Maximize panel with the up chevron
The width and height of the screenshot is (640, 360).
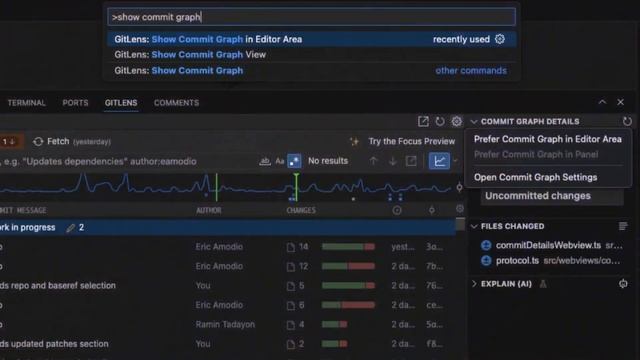click(602, 102)
